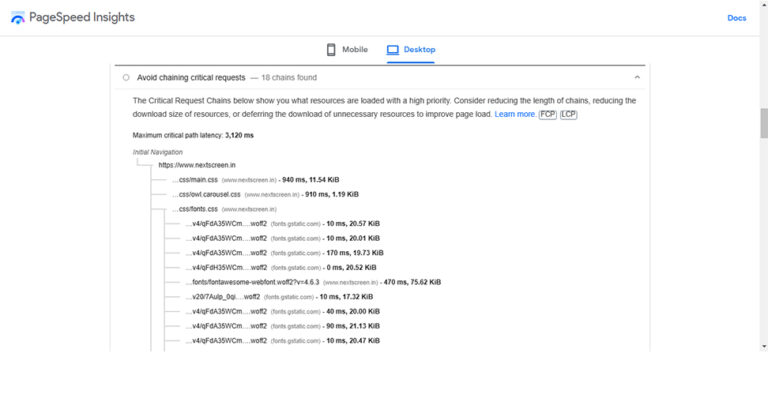Switch to the Desktop tab
The width and height of the screenshot is (768, 402).
click(x=410, y=49)
